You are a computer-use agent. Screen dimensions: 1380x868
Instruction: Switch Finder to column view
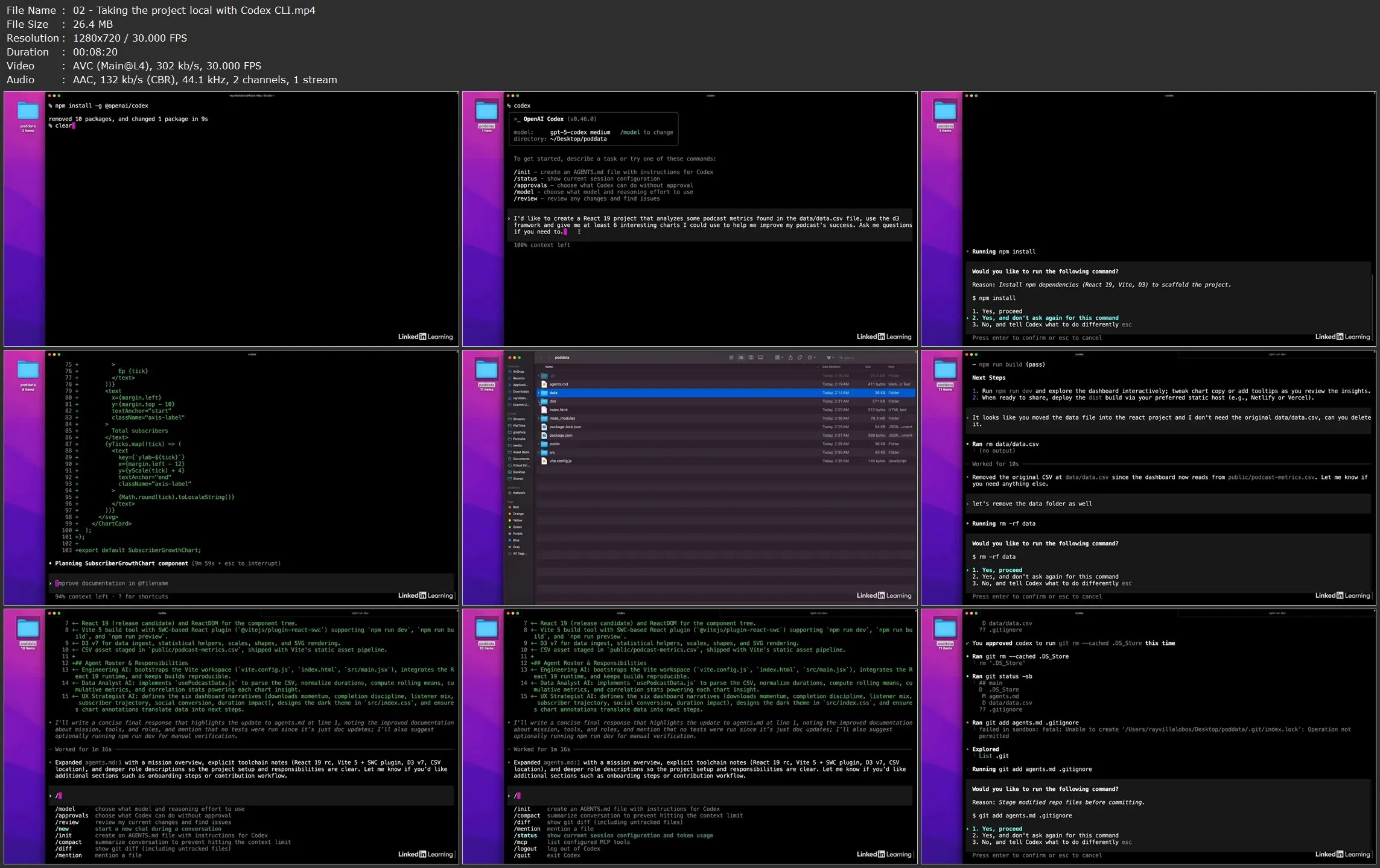[x=751, y=358]
